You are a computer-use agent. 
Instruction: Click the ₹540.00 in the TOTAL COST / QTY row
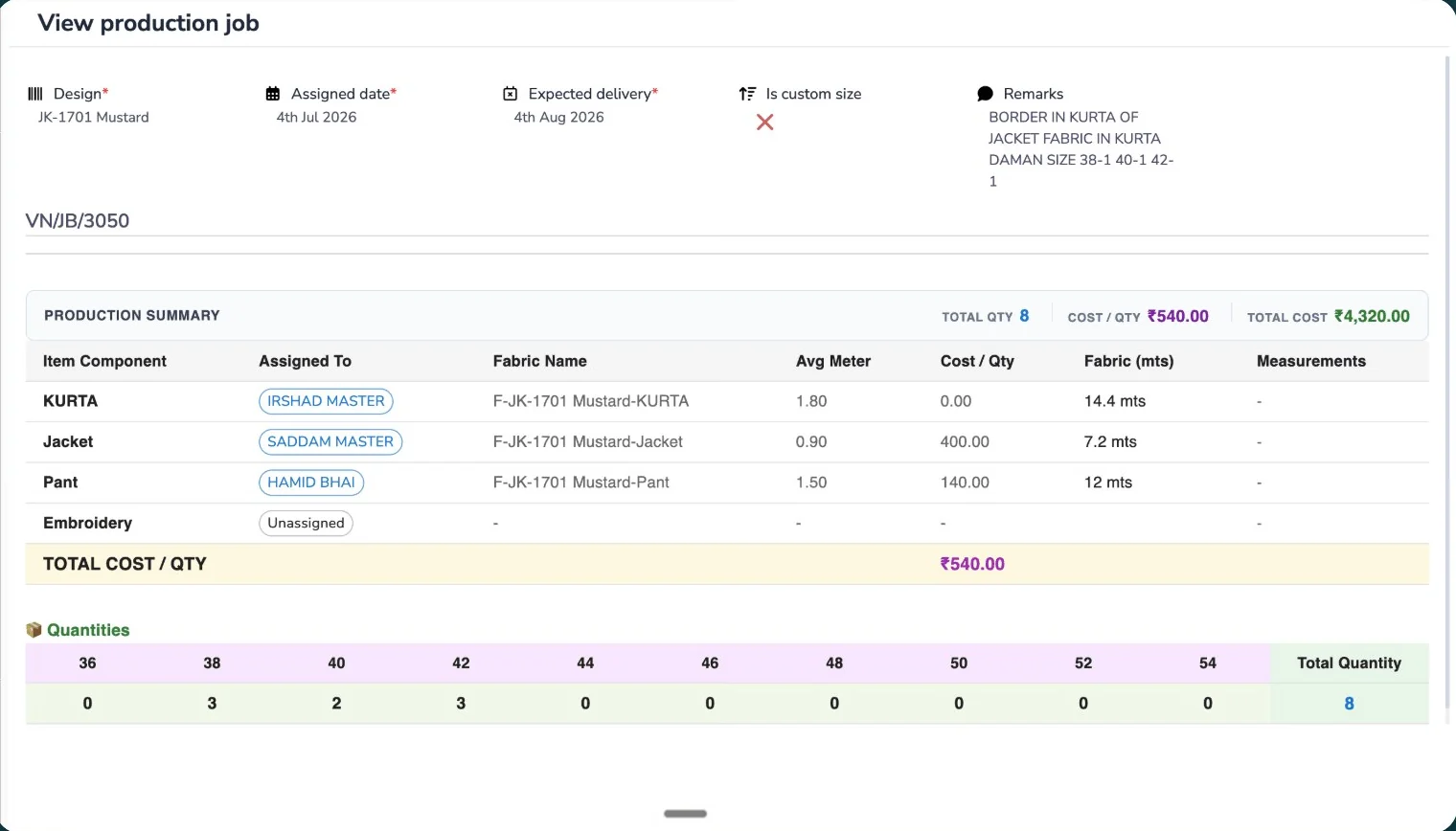tap(972, 564)
